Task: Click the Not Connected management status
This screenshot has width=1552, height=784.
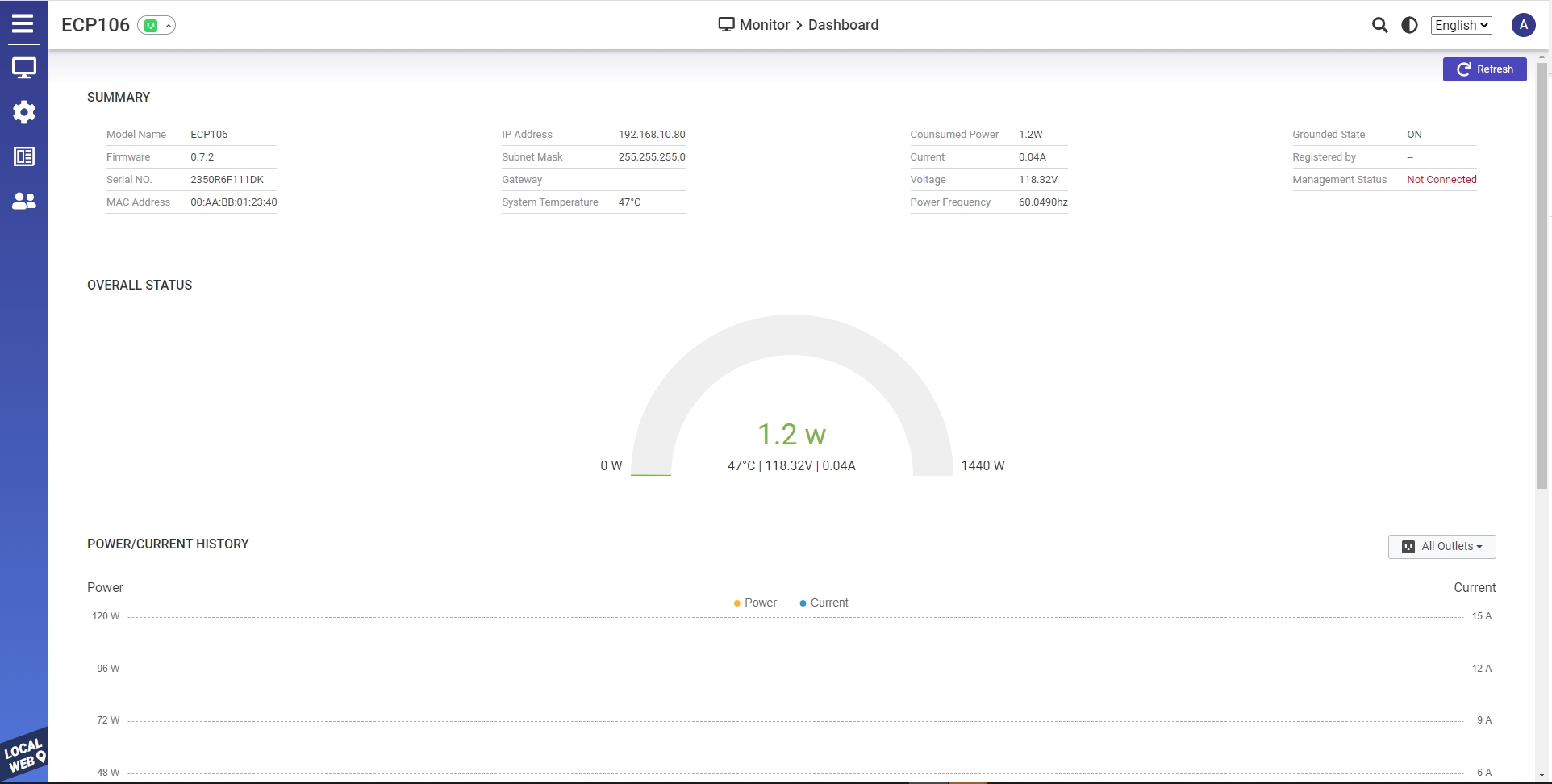Action: [x=1441, y=180]
